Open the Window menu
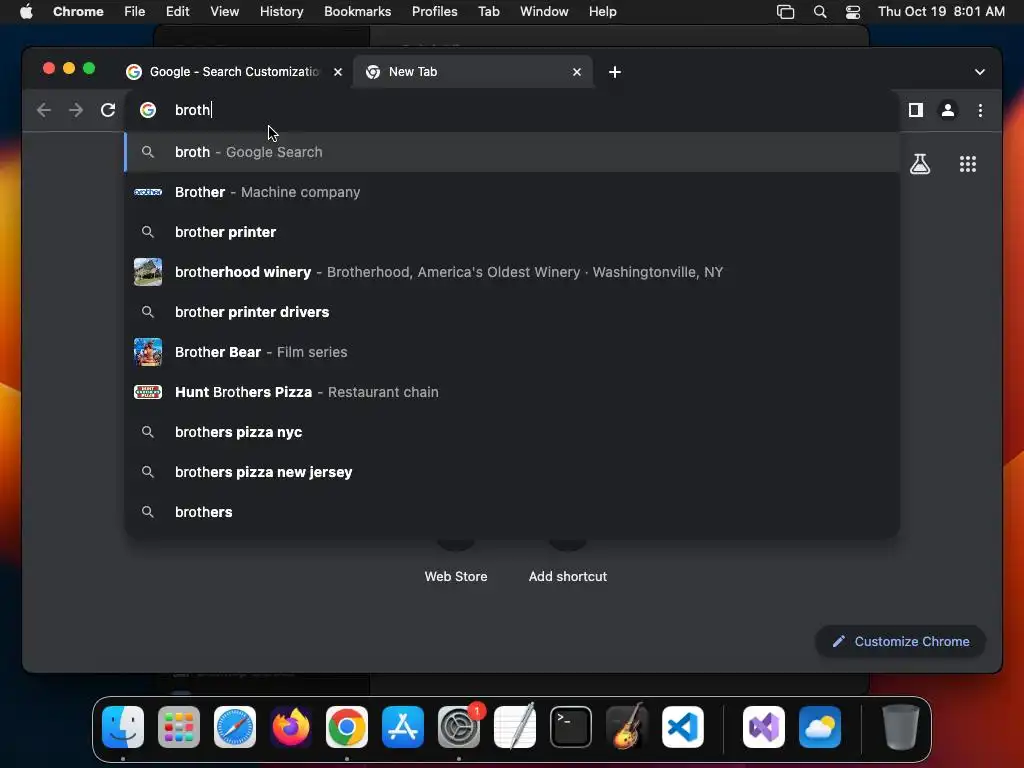 (544, 11)
